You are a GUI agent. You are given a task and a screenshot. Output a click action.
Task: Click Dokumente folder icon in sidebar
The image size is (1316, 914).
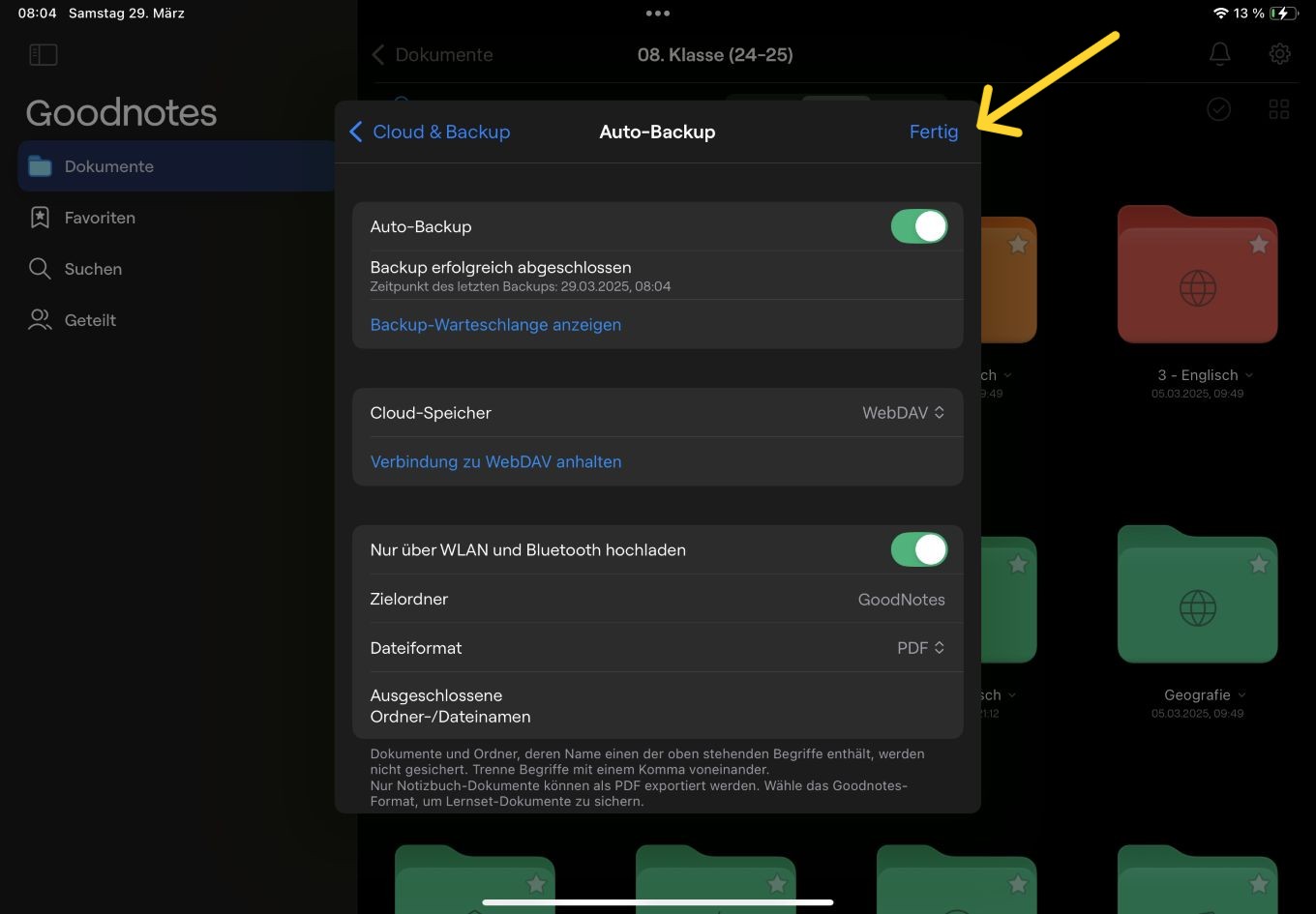40,166
